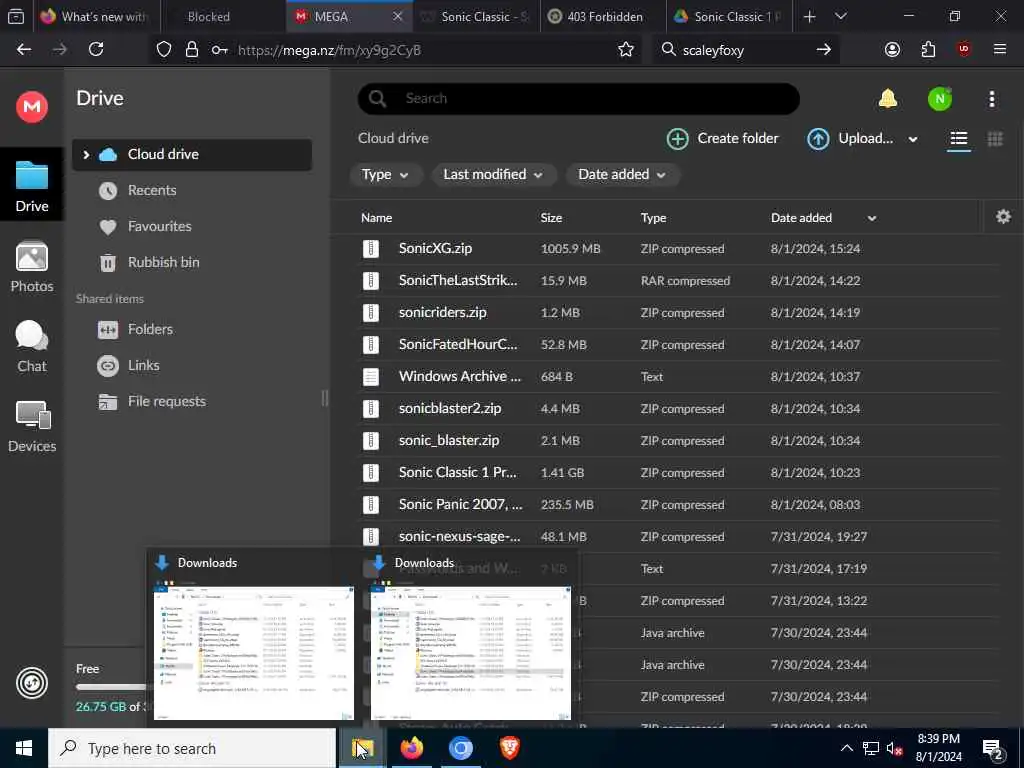
Task: Switch to the Blocked tab
Action: [x=222, y=16]
